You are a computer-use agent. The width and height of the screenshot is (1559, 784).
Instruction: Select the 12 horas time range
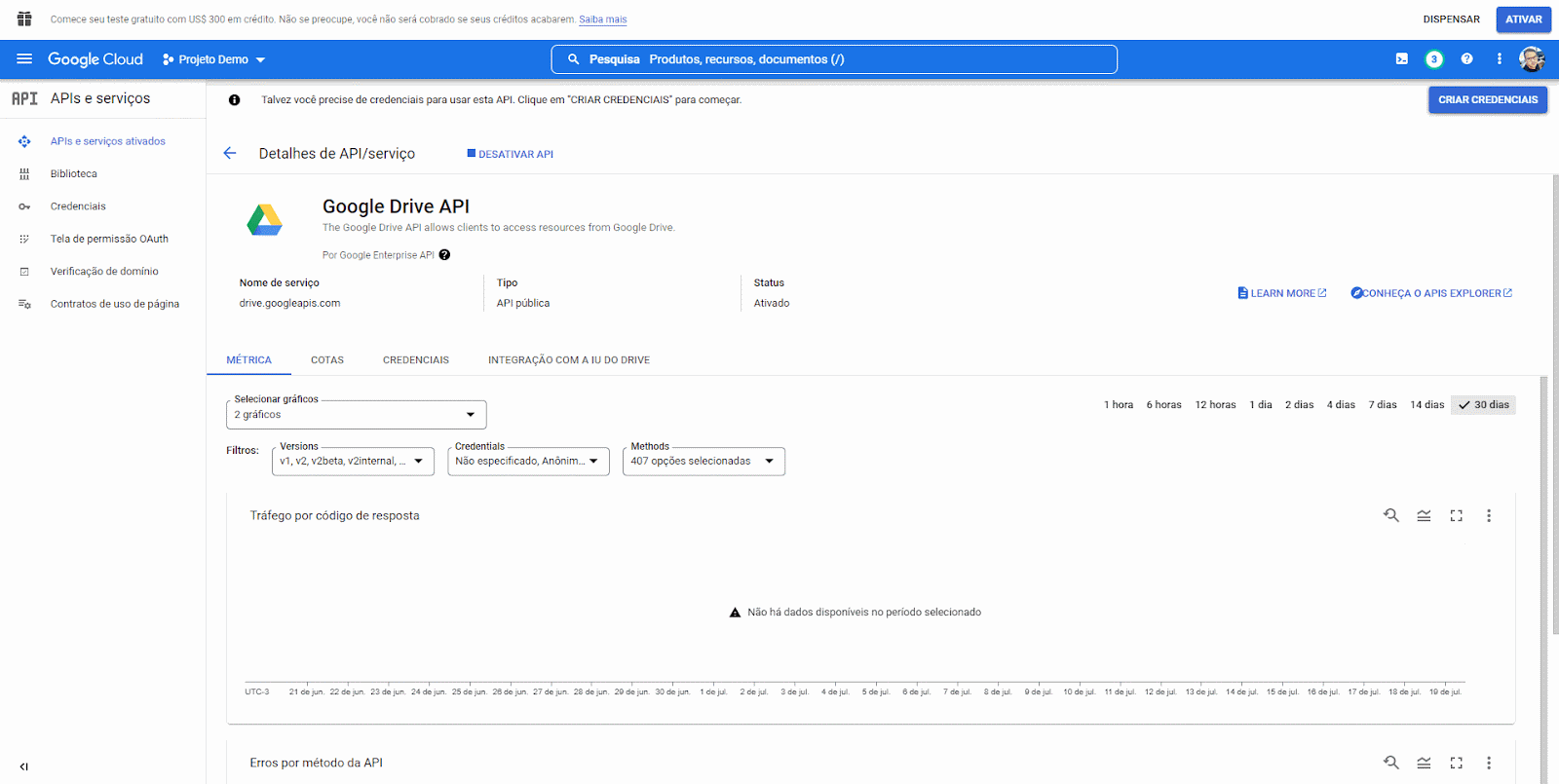[x=1215, y=405]
